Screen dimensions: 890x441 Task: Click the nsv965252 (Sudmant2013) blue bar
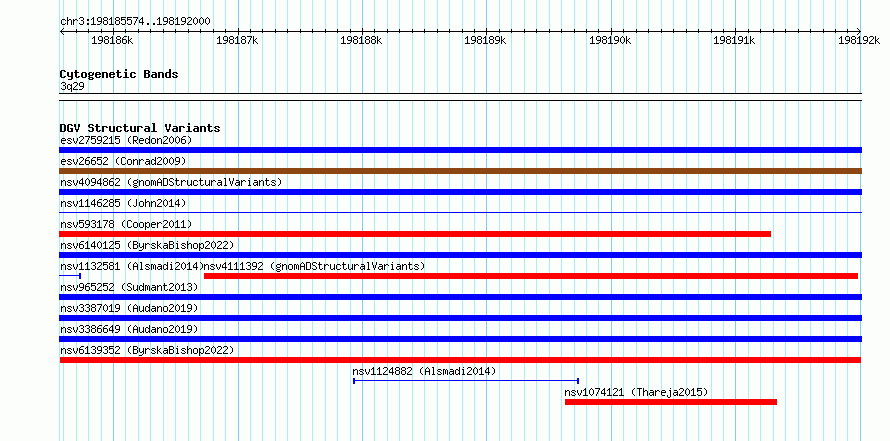coord(460,297)
